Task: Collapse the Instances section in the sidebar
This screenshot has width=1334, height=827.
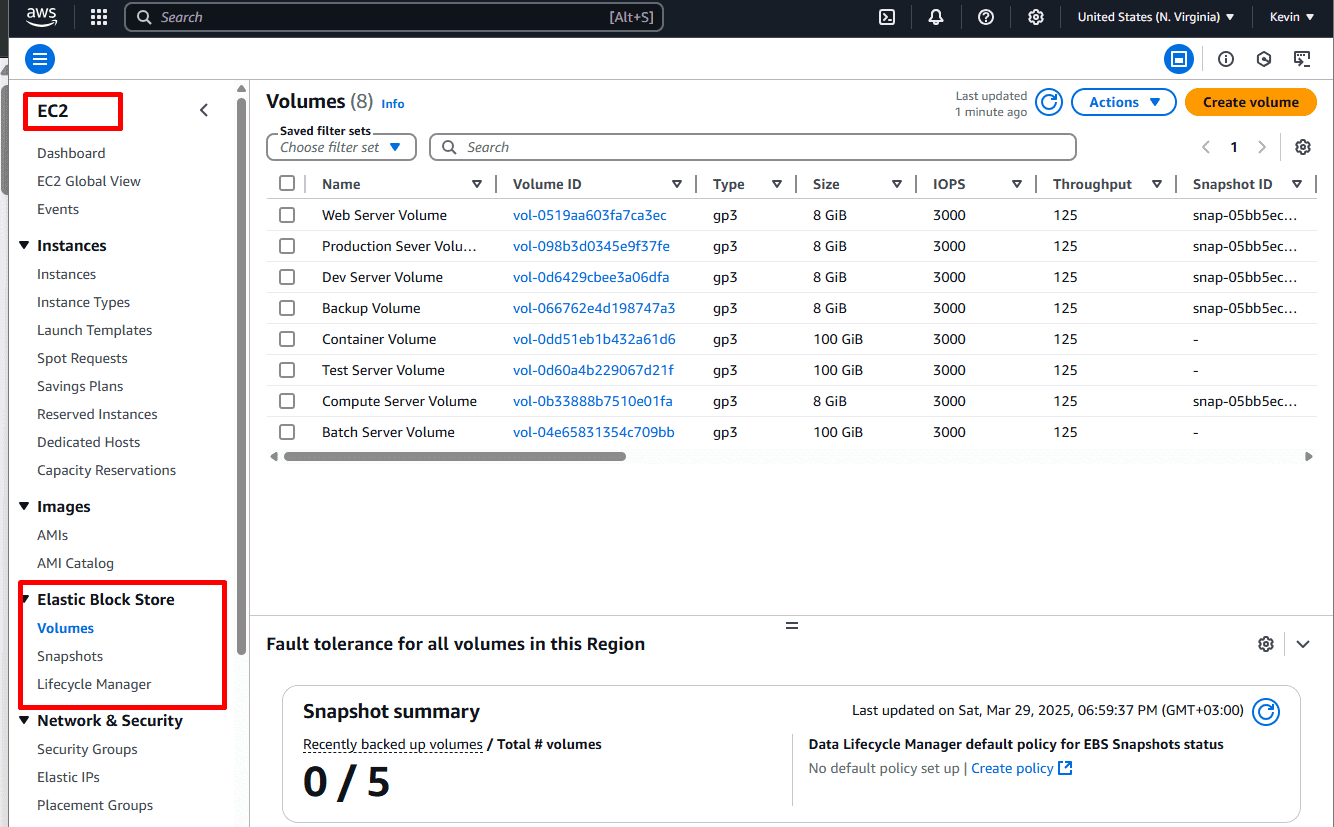Action: (25, 246)
